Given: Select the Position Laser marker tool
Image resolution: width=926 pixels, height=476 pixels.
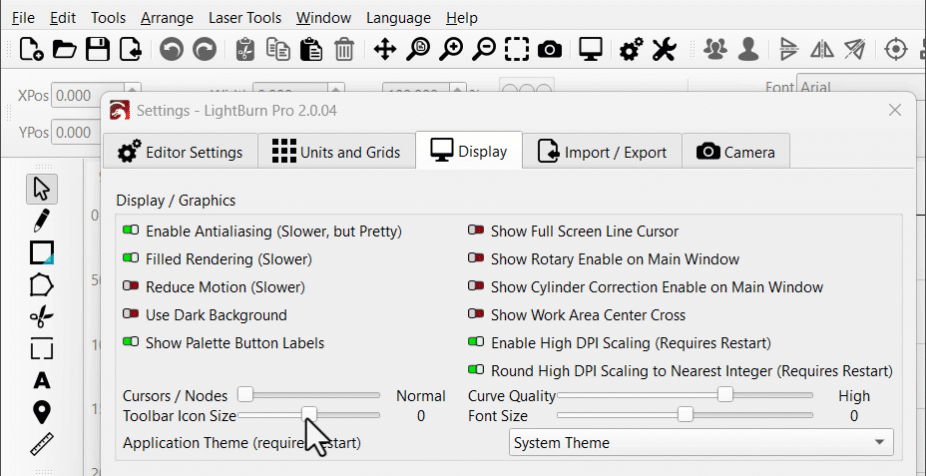Looking at the screenshot, I should 42,411.
